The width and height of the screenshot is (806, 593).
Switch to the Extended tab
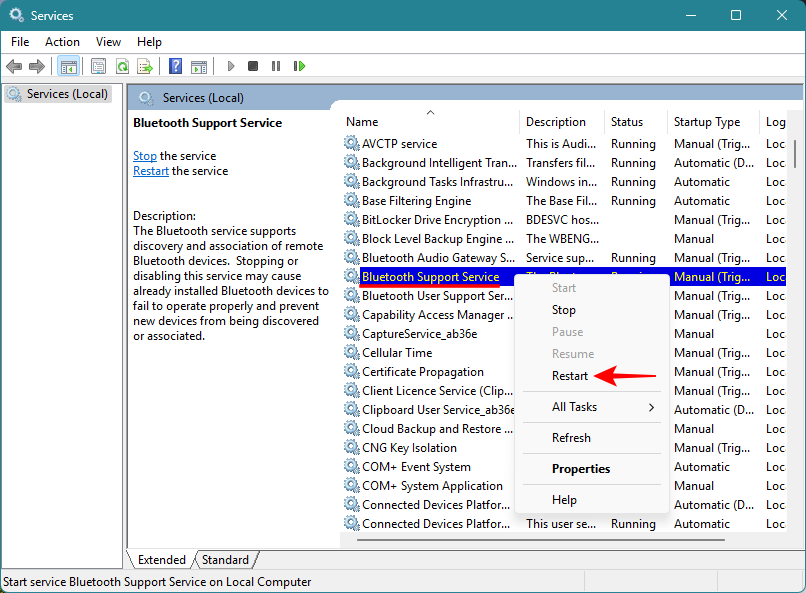point(161,560)
